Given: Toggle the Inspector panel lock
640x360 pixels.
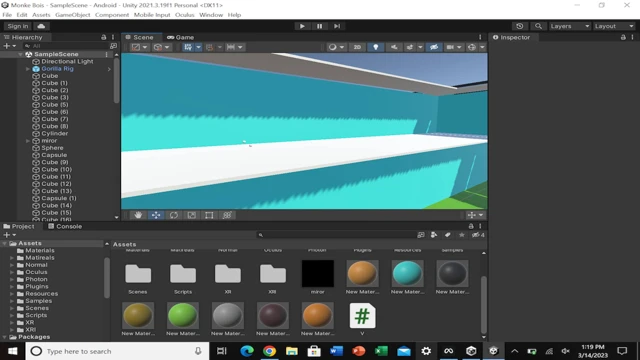Looking at the screenshot, I should click(x=623, y=37).
